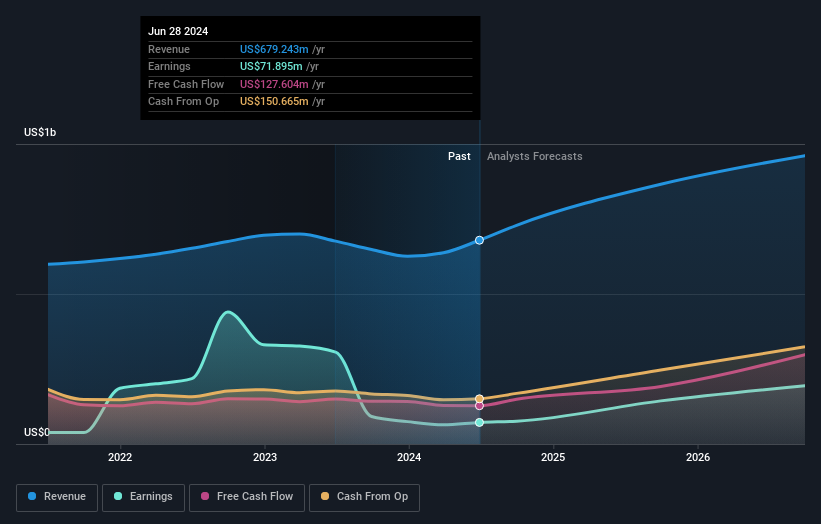Click the 2026 x-axis label
The width and height of the screenshot is (821, 524).
(x=698, y=457)
